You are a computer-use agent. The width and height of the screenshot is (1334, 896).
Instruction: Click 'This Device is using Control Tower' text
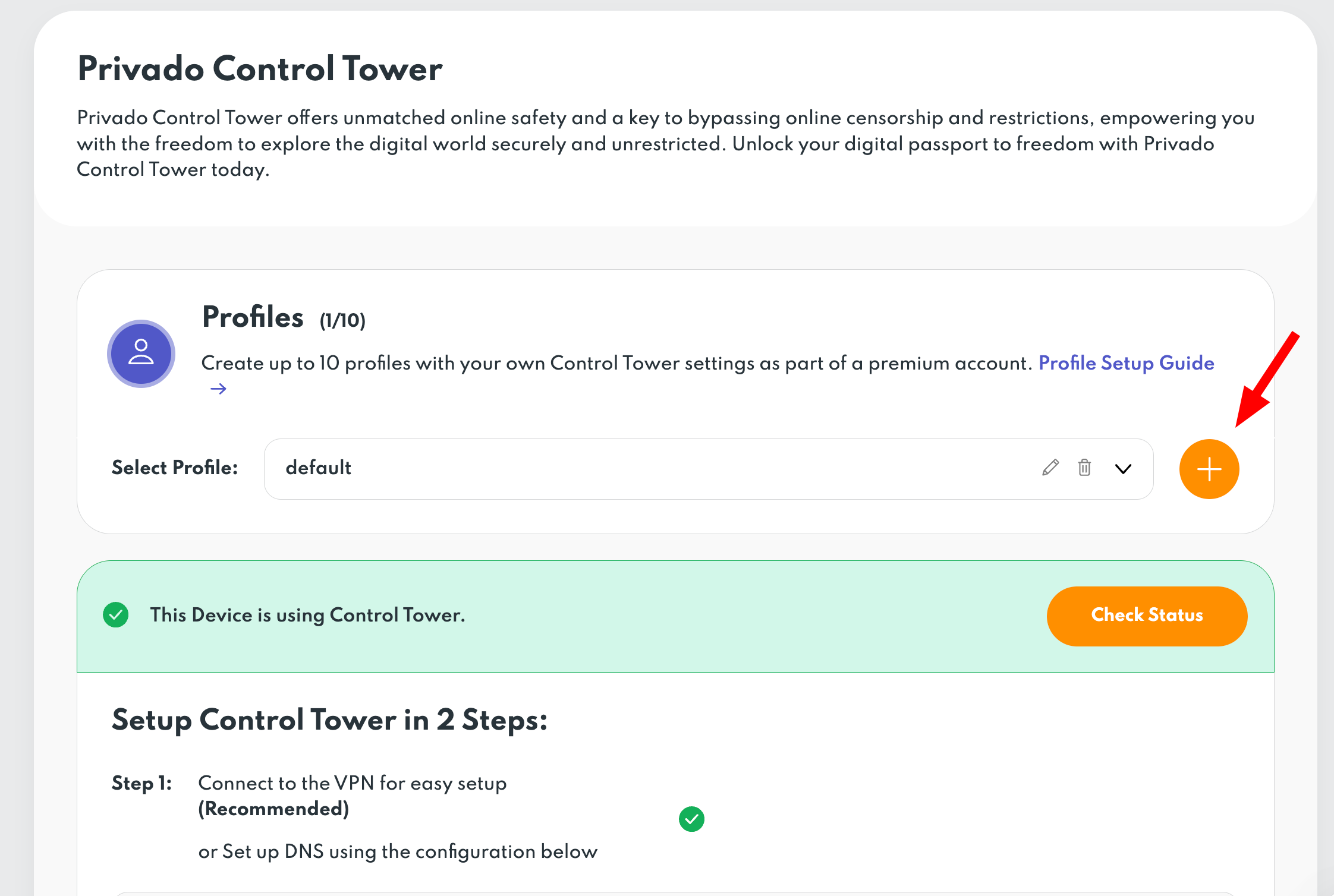point(307,615)
